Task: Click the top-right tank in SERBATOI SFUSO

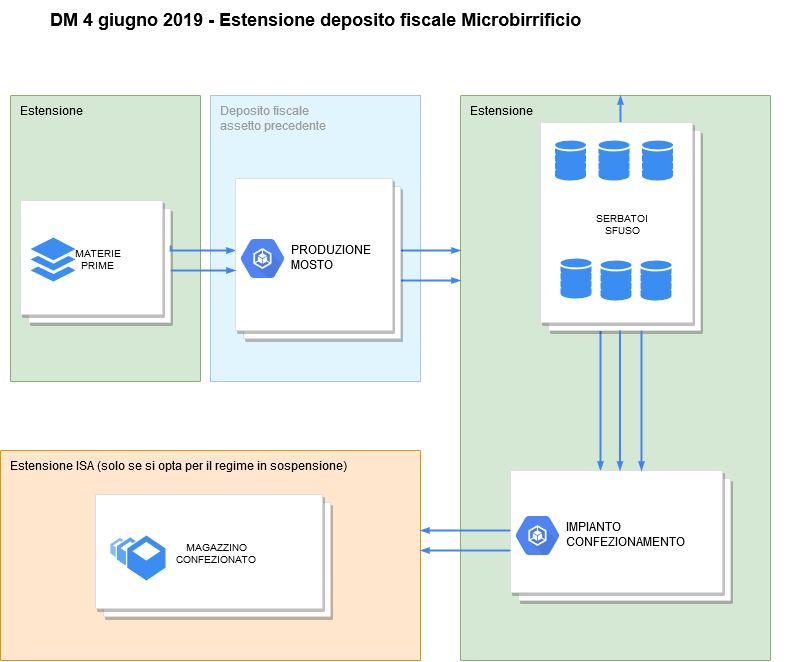Action: 657,161
